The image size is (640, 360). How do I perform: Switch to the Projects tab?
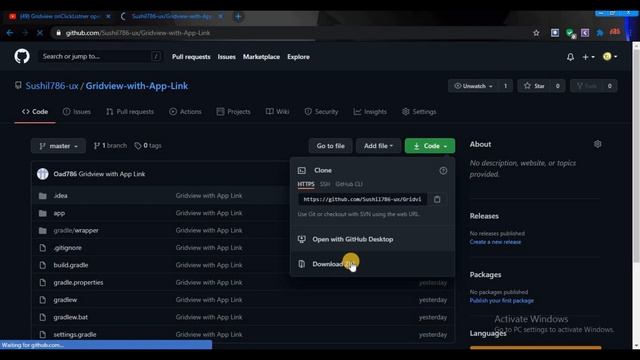[233, 111]
